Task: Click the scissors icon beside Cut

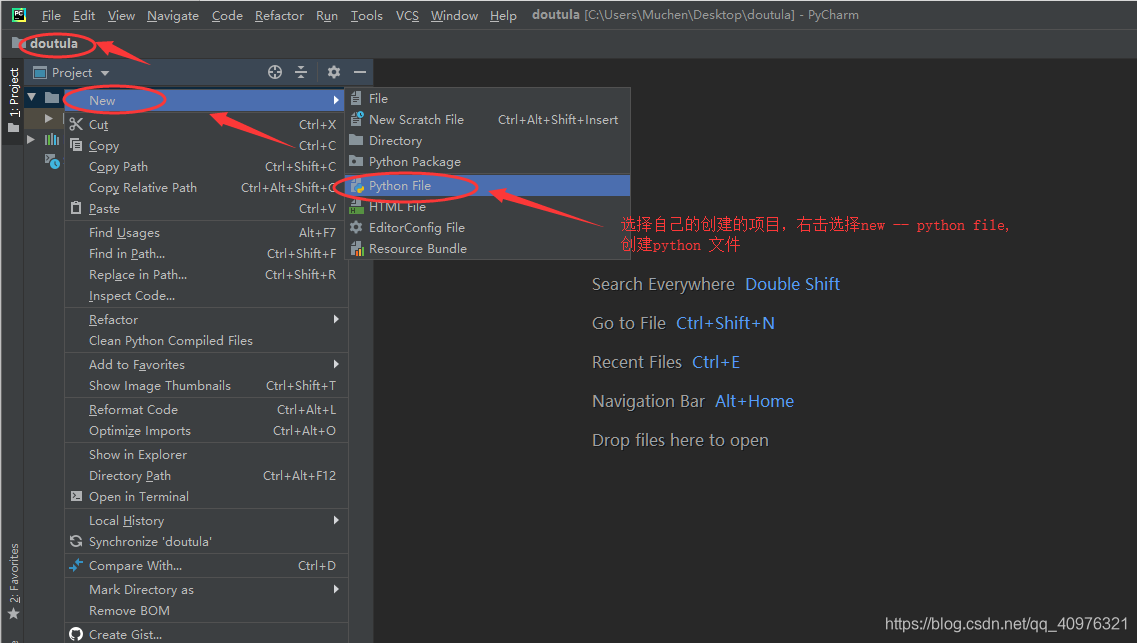Action: [76, 124]
